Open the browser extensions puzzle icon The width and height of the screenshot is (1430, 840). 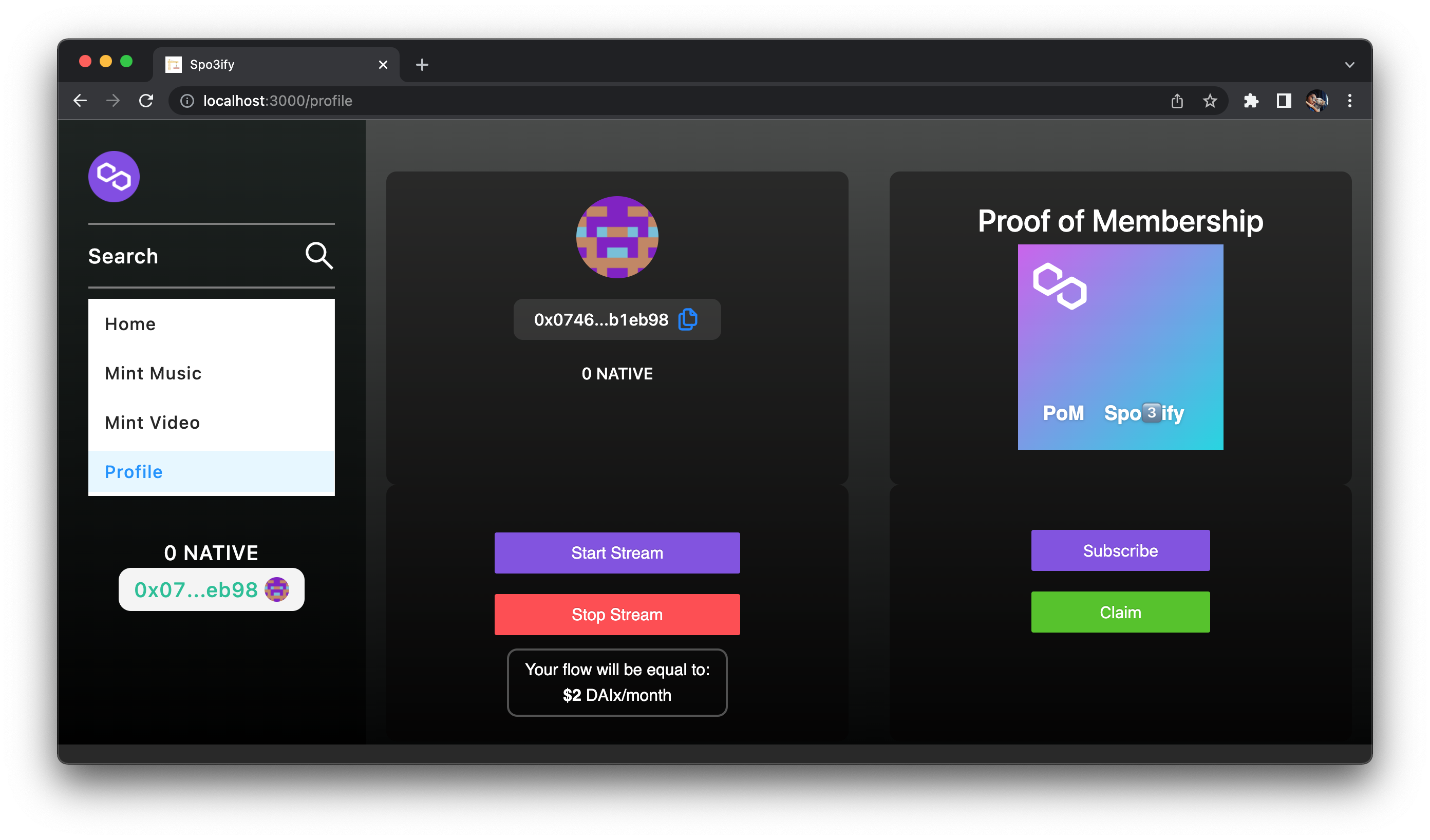(1251, 101)
